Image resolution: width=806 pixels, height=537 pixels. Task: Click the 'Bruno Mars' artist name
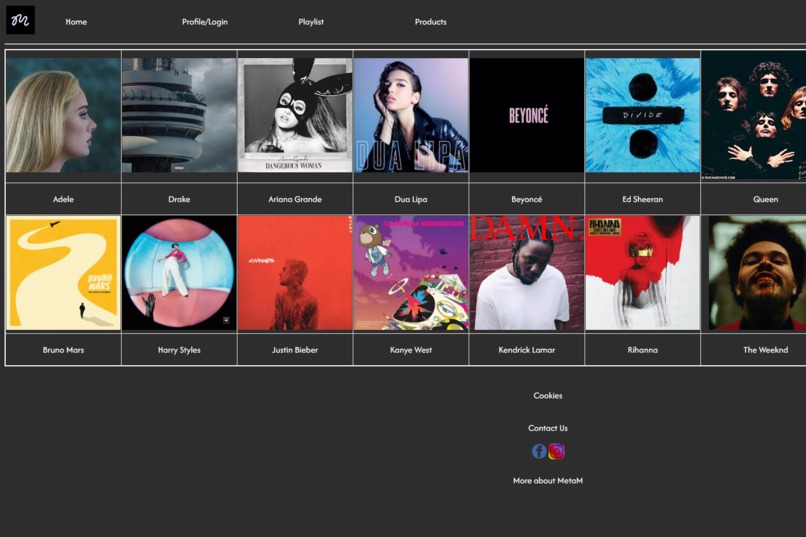[63, 350]
